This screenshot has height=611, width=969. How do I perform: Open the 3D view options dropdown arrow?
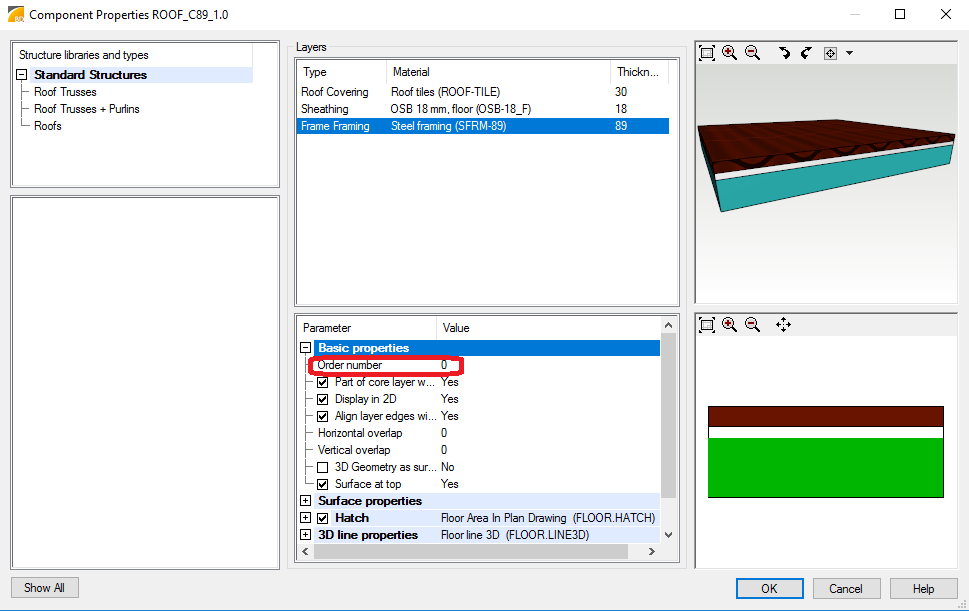(849, 53)
